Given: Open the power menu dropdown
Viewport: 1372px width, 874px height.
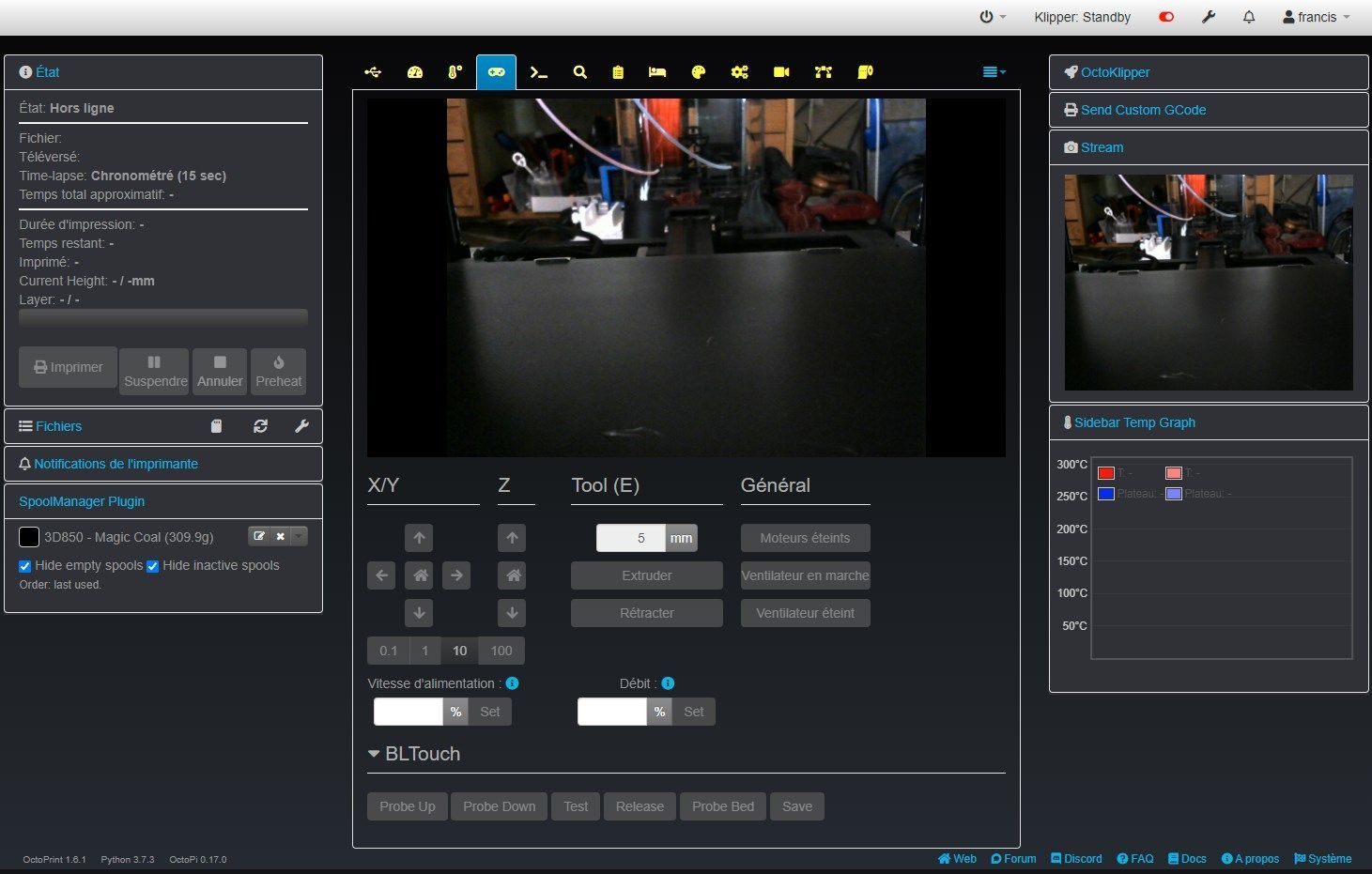Looking at the screenshot, I should (993, 17).
